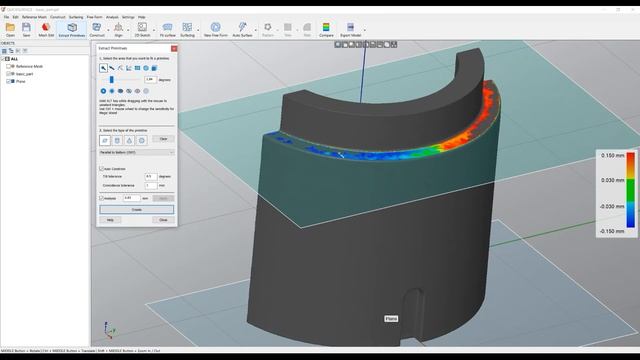Expand the Construct tool dropdown arrow
Screen dimensions: 640x360
108,30
